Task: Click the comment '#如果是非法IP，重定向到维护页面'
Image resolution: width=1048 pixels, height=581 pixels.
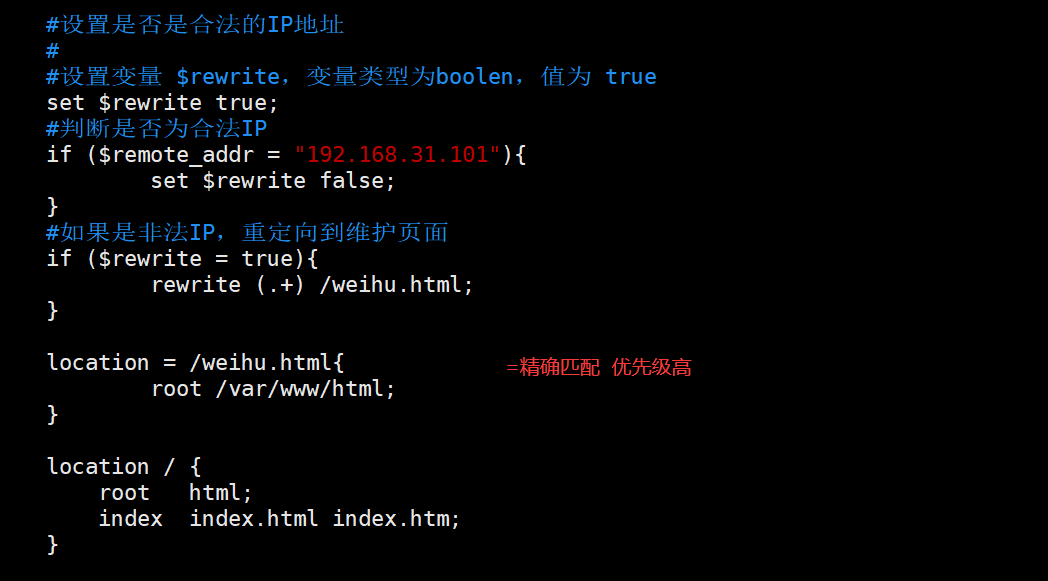Action: (247, 233)
